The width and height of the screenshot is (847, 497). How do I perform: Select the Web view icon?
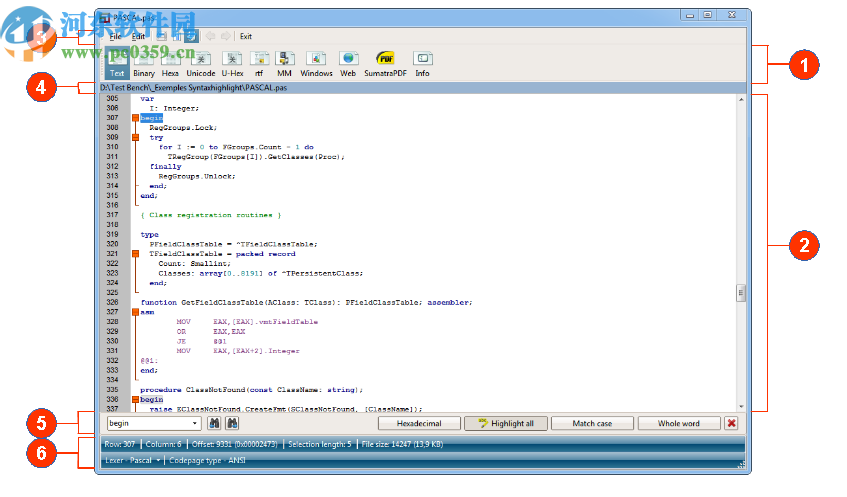tap(348, 64)
